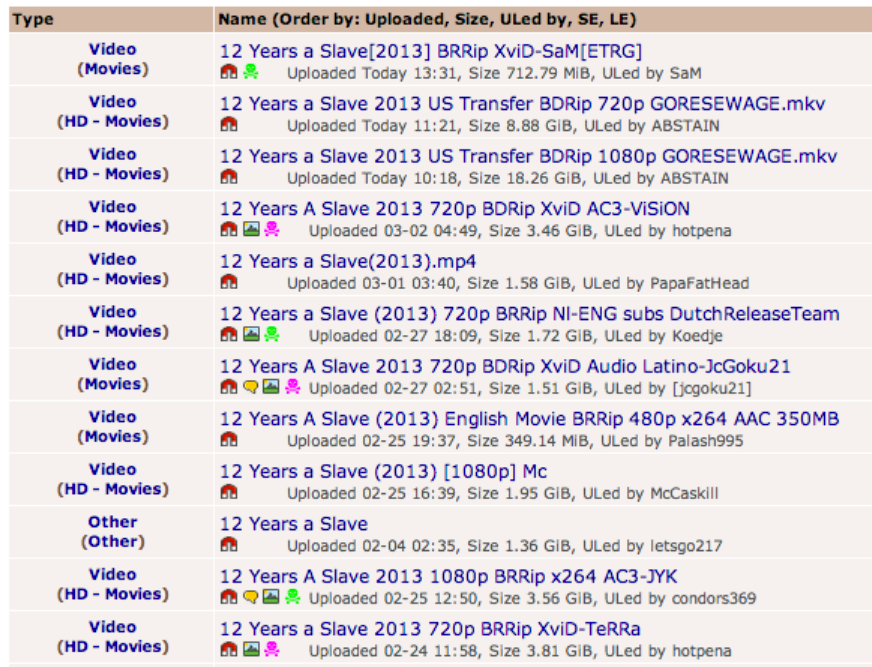Sort results by LE in header

point(619,19)
